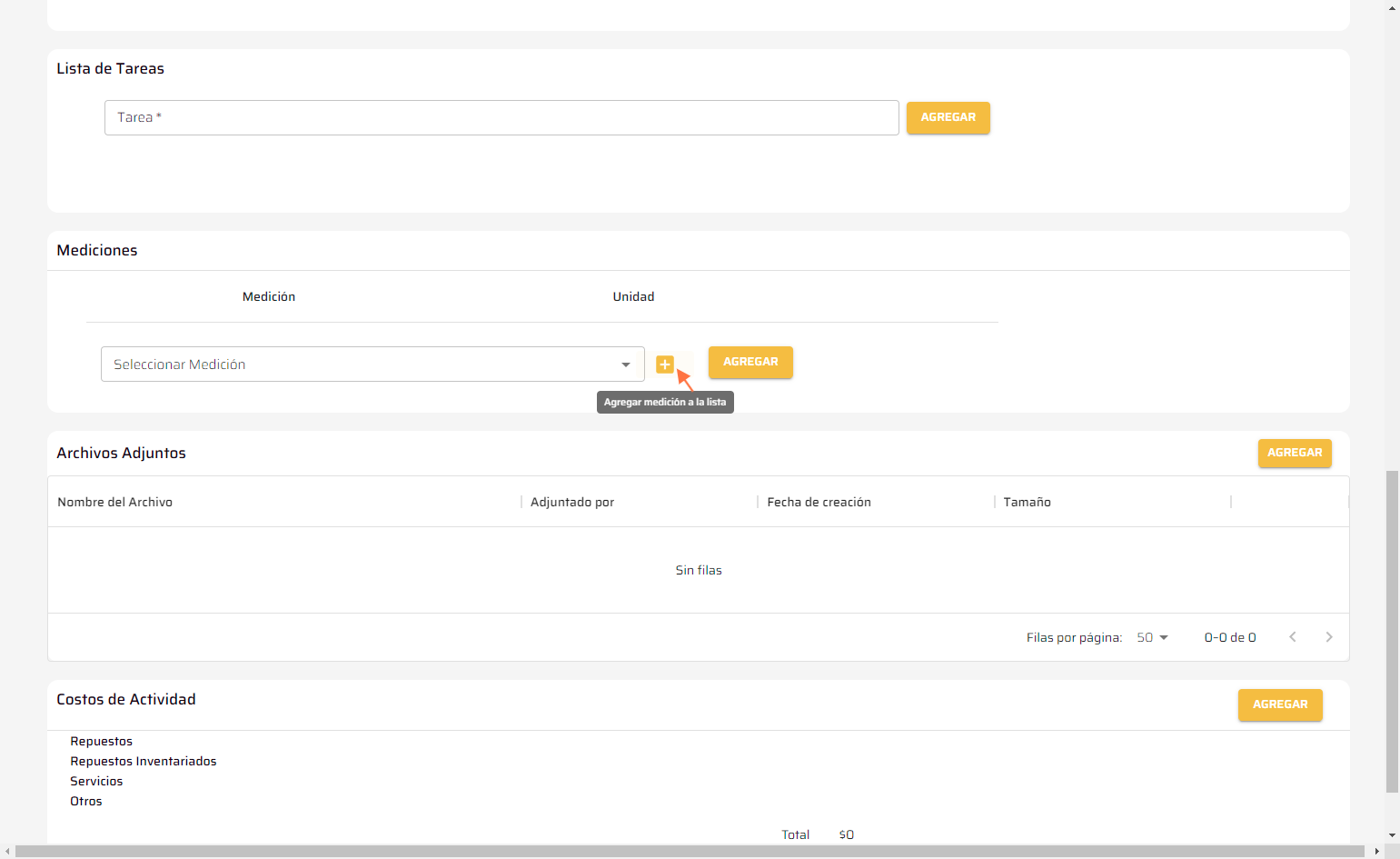
Task: Go to previous page of attachments
Action: click(1293, 637)
